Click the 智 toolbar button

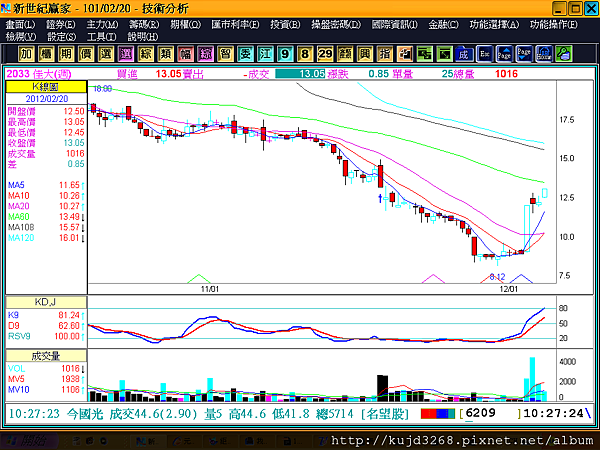(225, 54)
